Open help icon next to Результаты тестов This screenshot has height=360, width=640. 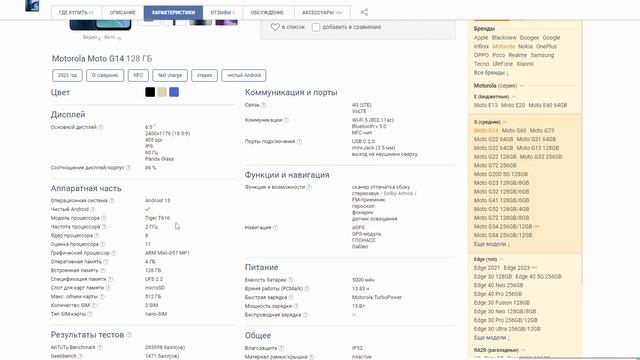click(x=129, y=335)
